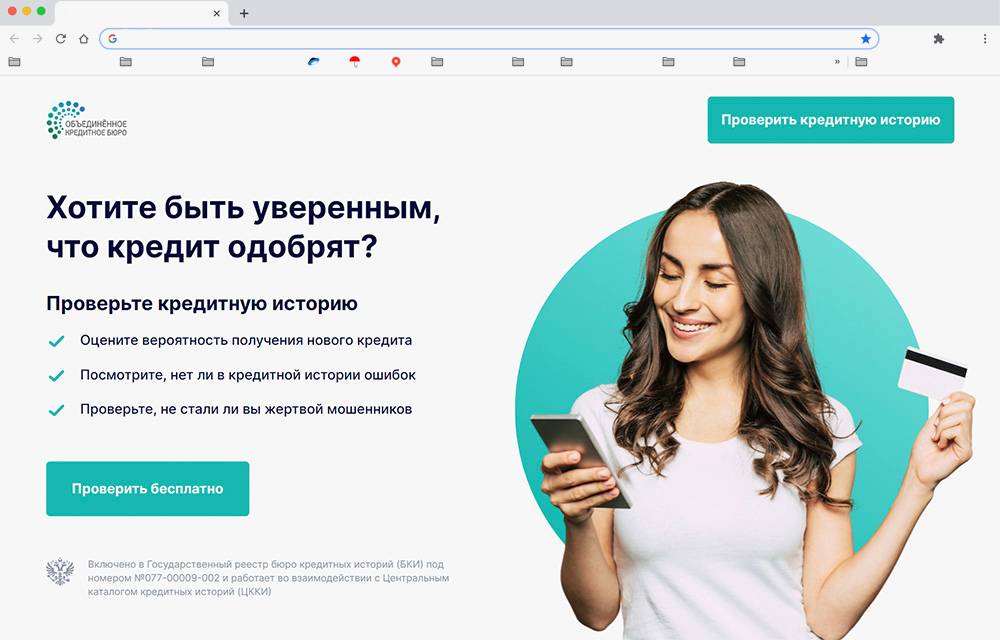Open the red umbrella bookmark
This screenshot has height=640, width=1000.
[x=355, y=61]
